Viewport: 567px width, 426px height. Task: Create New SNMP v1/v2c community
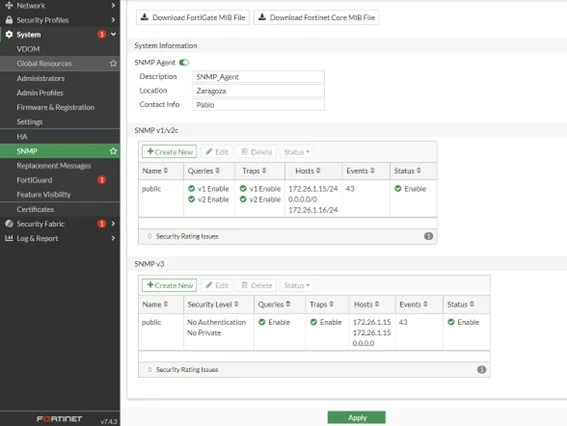click(169, 152)
